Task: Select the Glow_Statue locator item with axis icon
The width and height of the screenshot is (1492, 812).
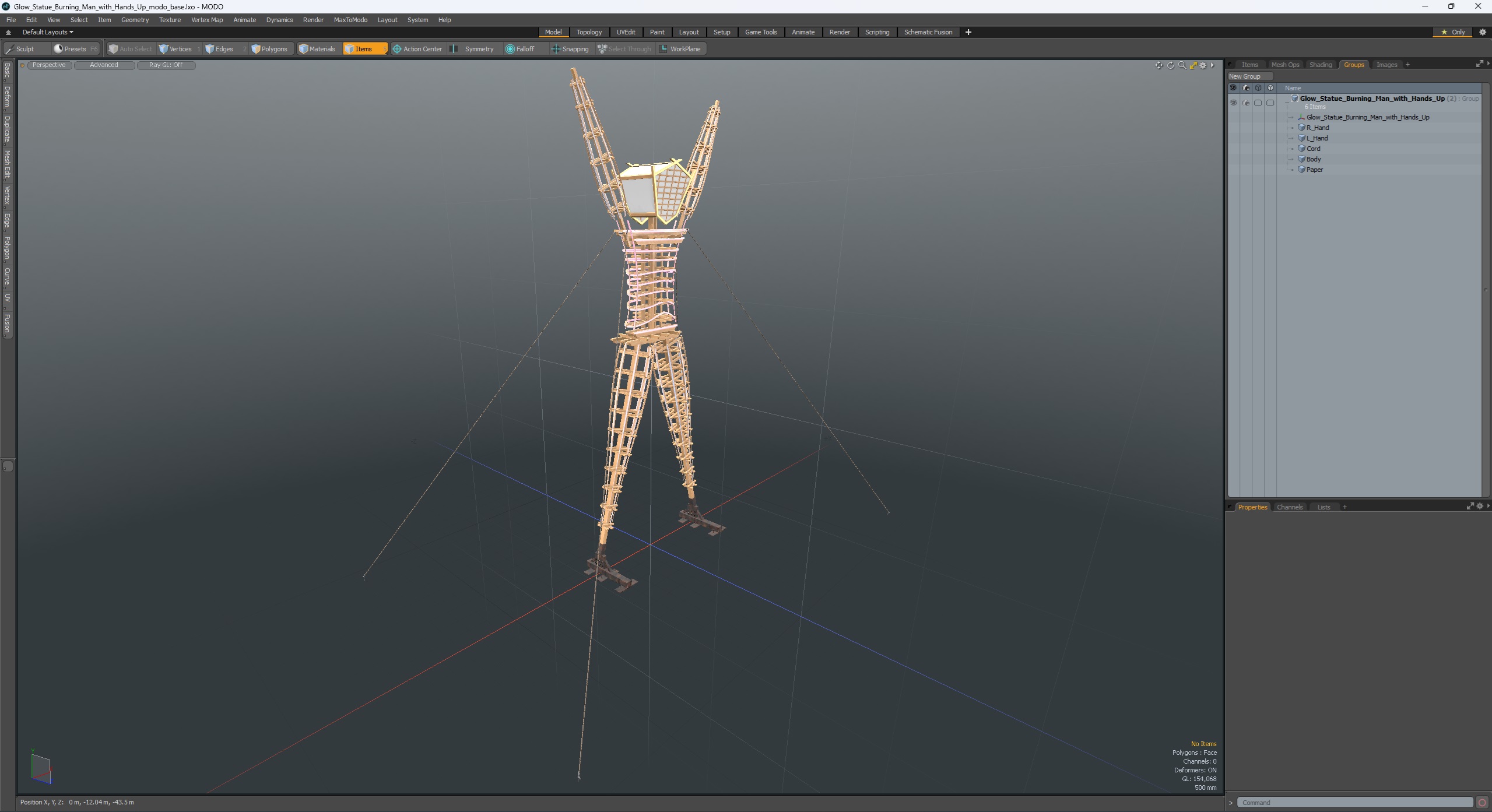Action: pos(1367,117)
